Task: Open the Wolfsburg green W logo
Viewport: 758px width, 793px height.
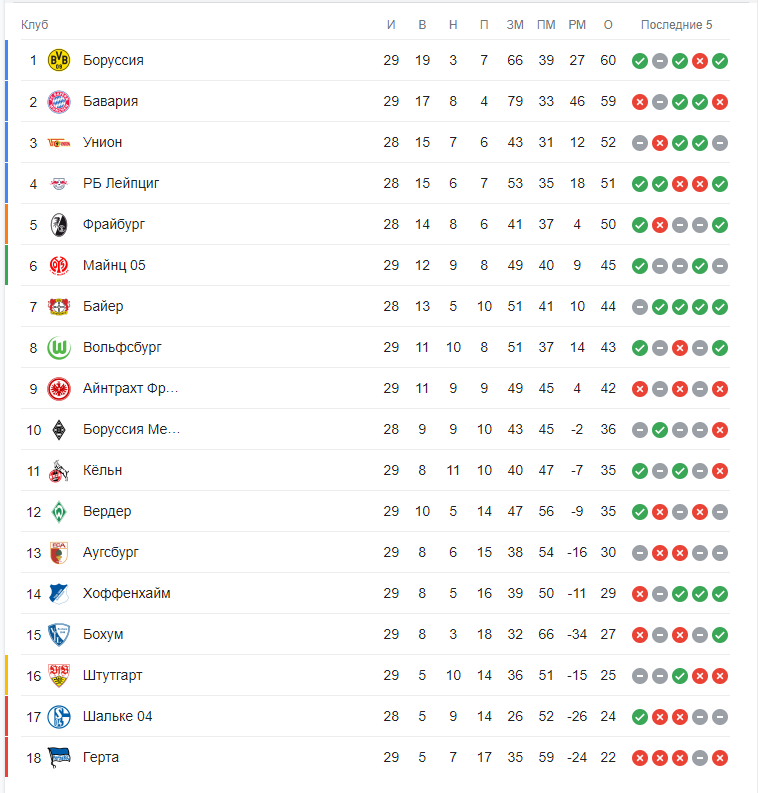Action: click(x=59, y=347)
